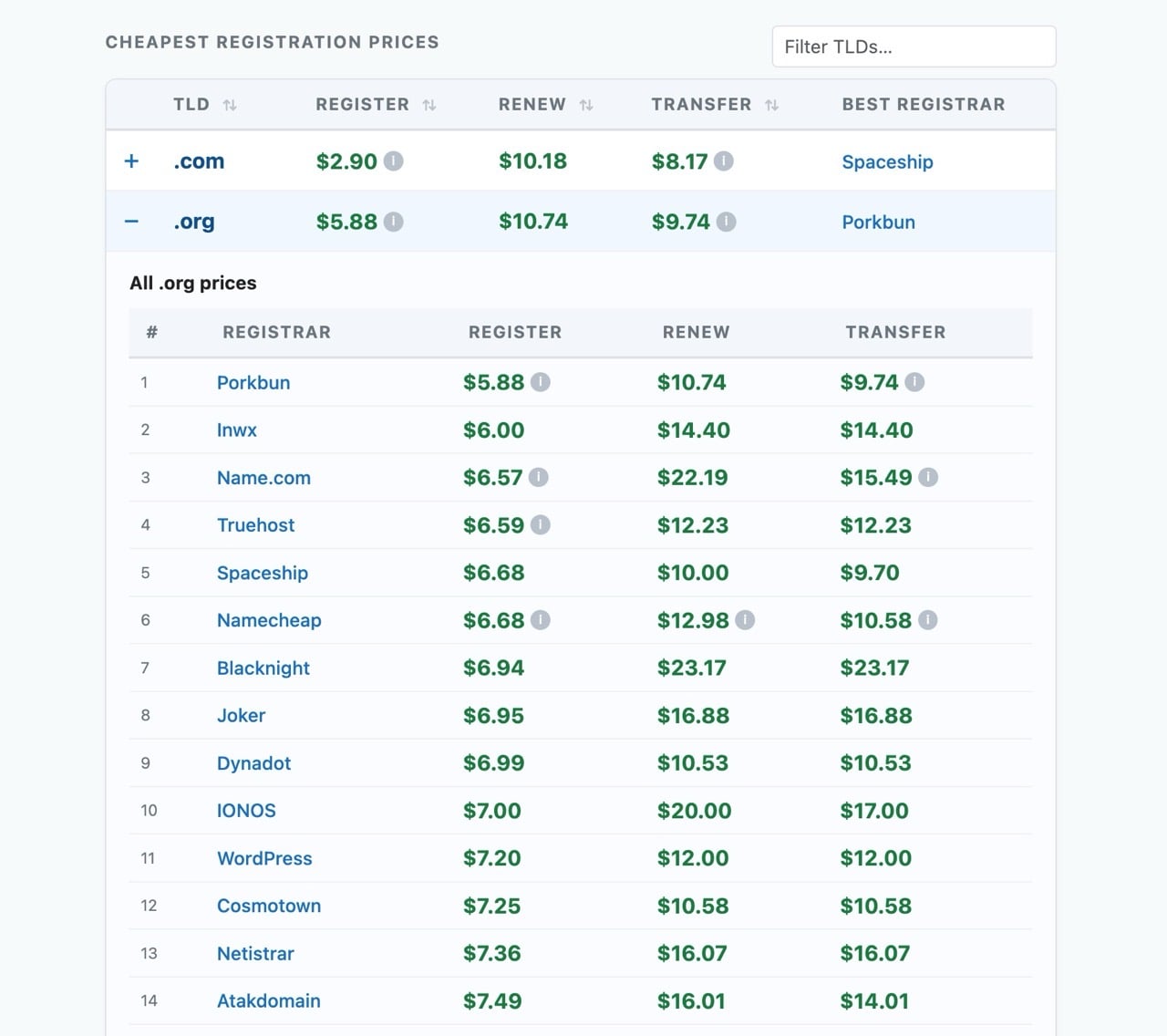The image size is (1167, 1036).
Task: Click info icon beside Namecheap $12.98 renew price
Action: click(x=745, y=620)
